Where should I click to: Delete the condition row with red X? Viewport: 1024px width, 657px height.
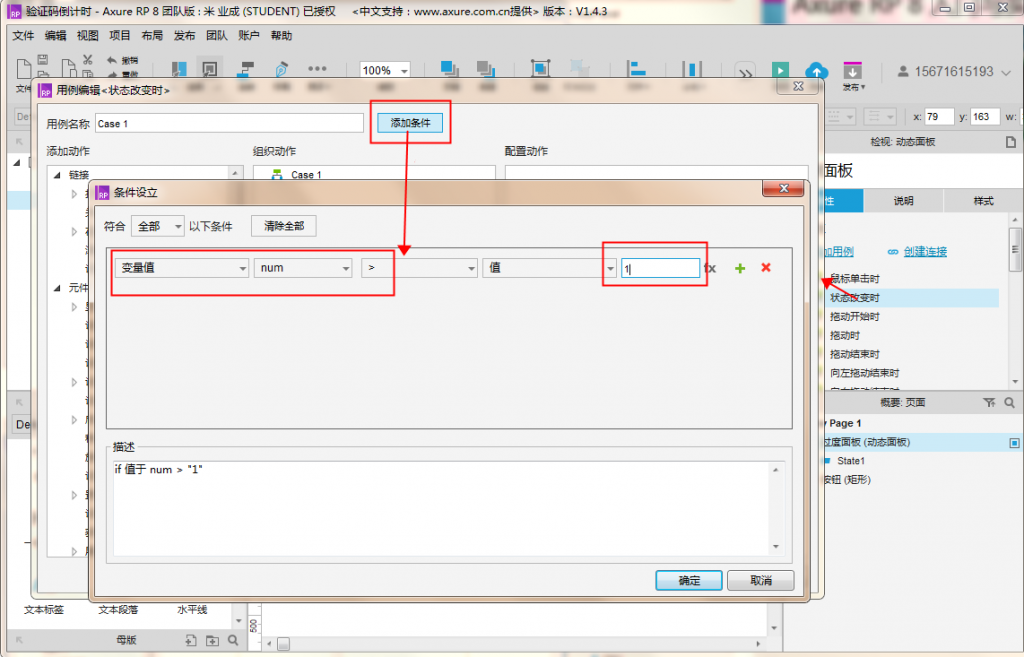[x=766, y=268]
